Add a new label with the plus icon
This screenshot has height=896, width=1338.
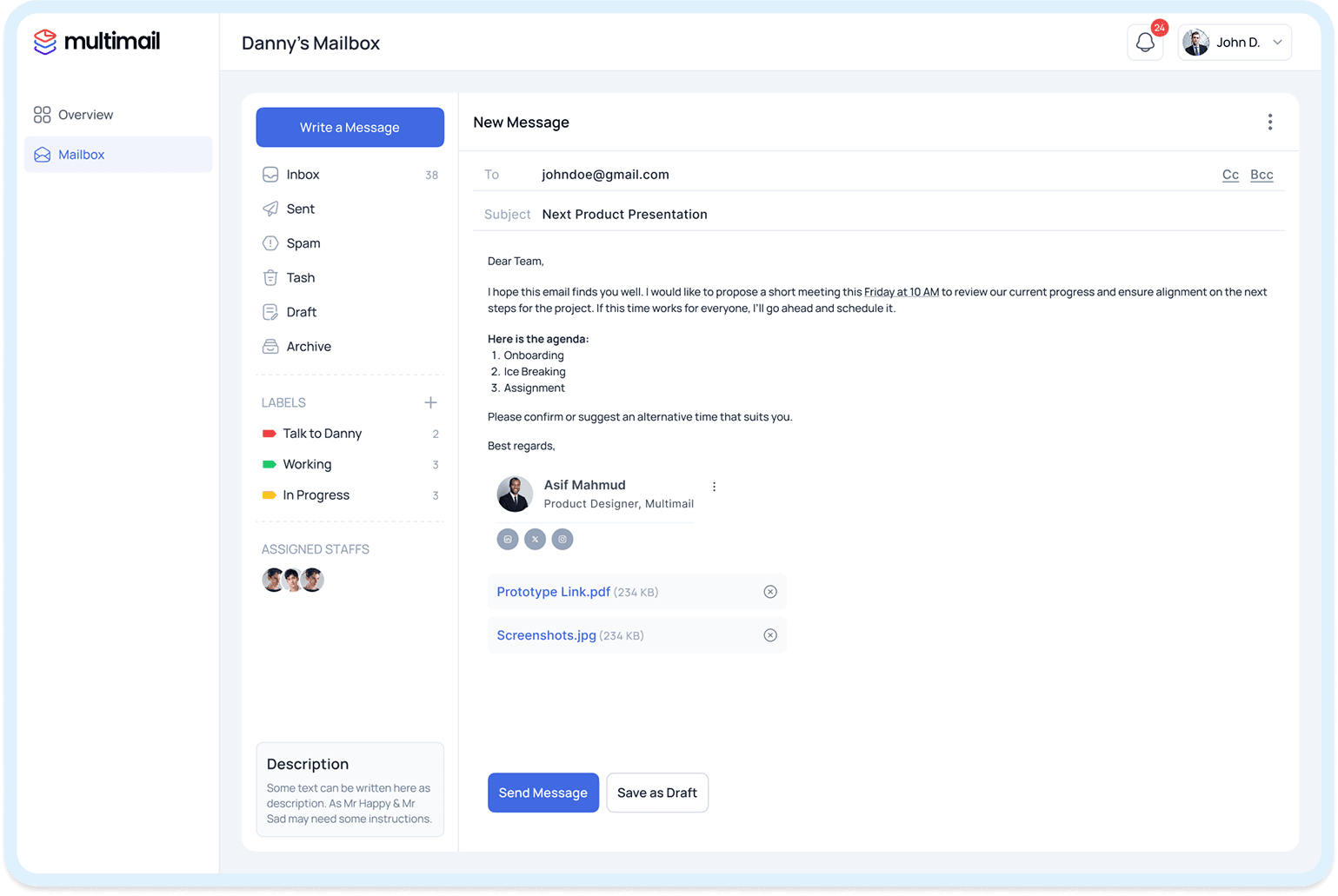(x=430, y=402)
